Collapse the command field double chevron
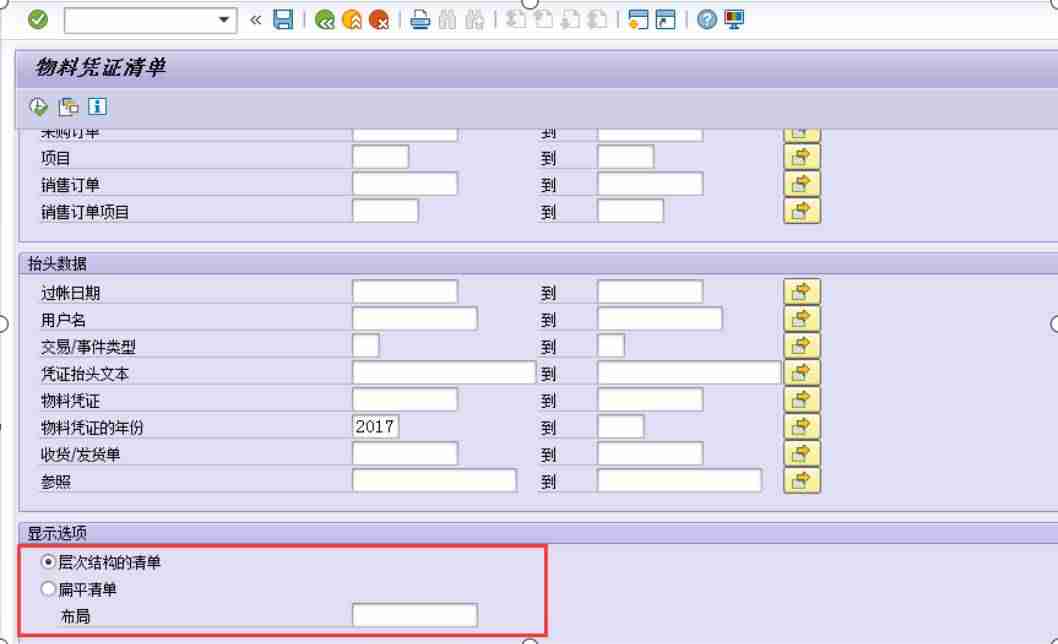The image size is (1058, 644). pyautogui.click(x=256, y=20)
